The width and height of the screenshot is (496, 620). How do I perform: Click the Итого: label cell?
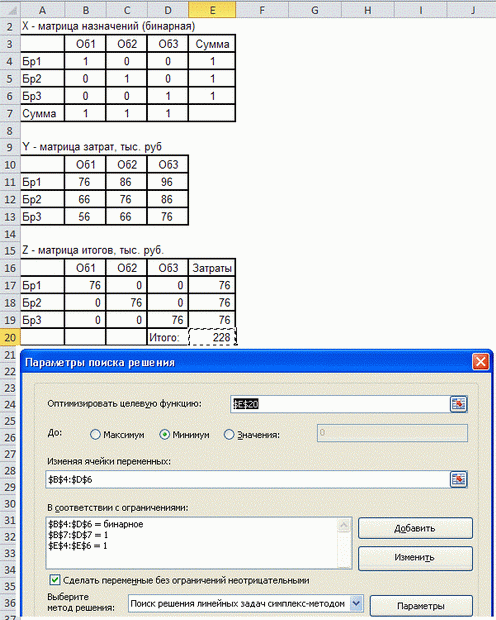click(x=168, y=337)
